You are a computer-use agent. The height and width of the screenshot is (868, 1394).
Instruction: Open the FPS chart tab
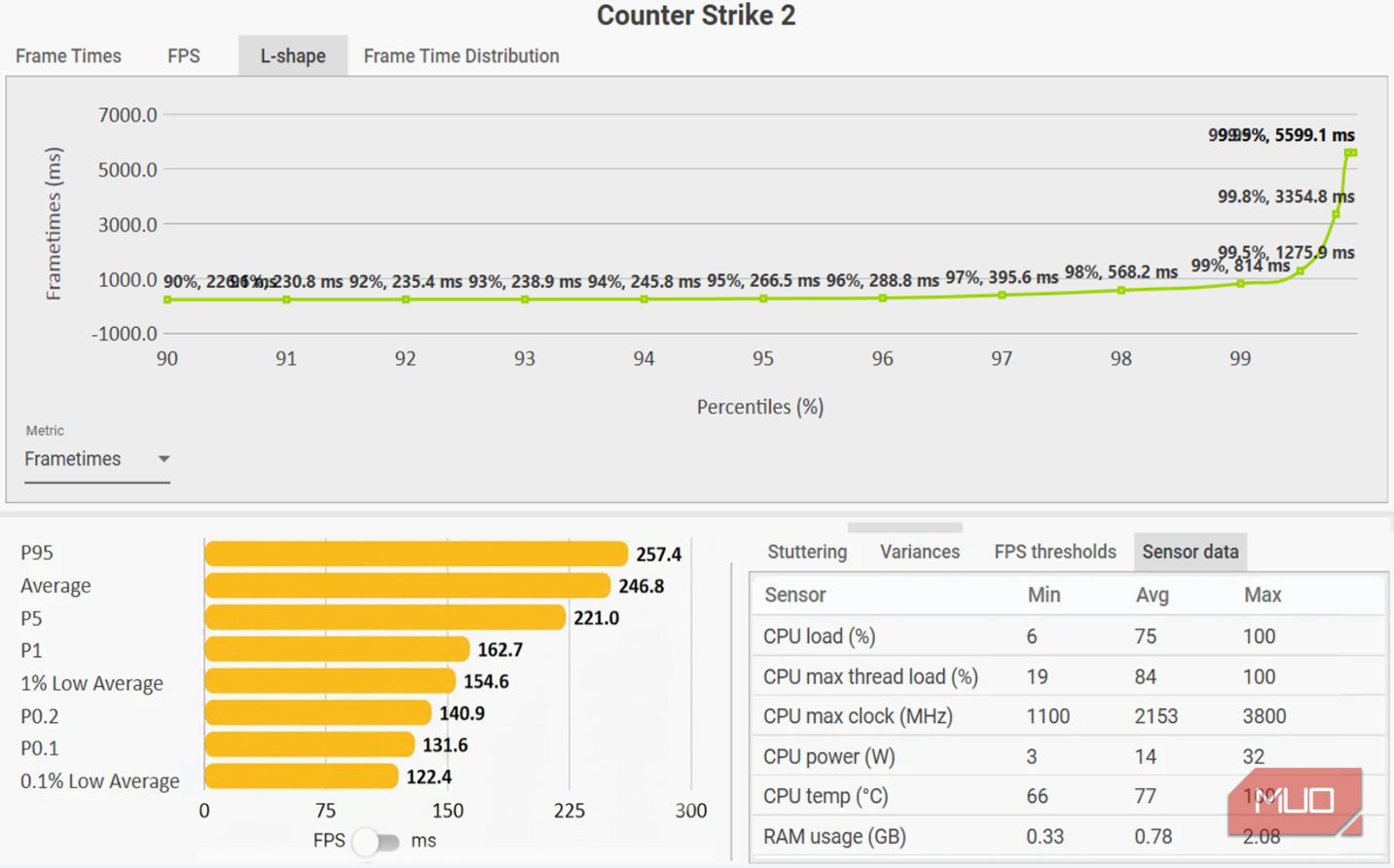coord(183,55)
